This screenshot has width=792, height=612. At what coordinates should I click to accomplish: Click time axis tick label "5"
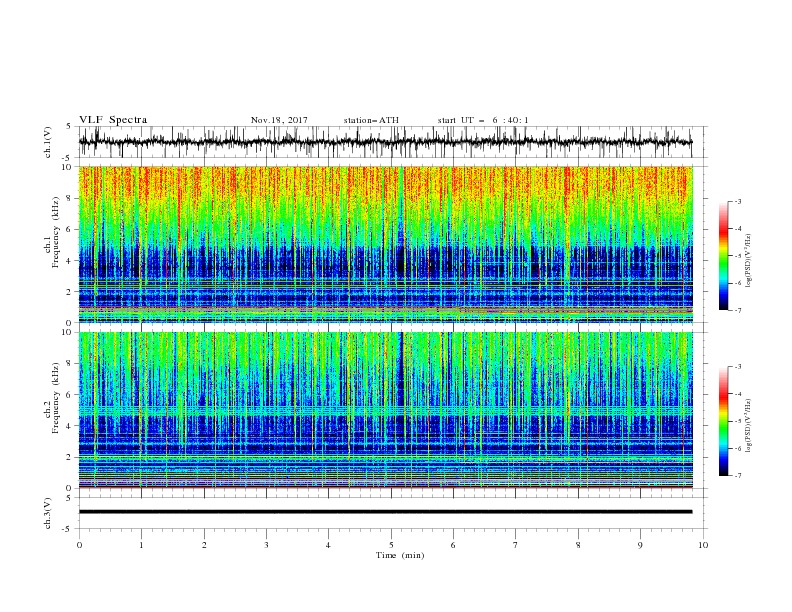coord(391,545)
